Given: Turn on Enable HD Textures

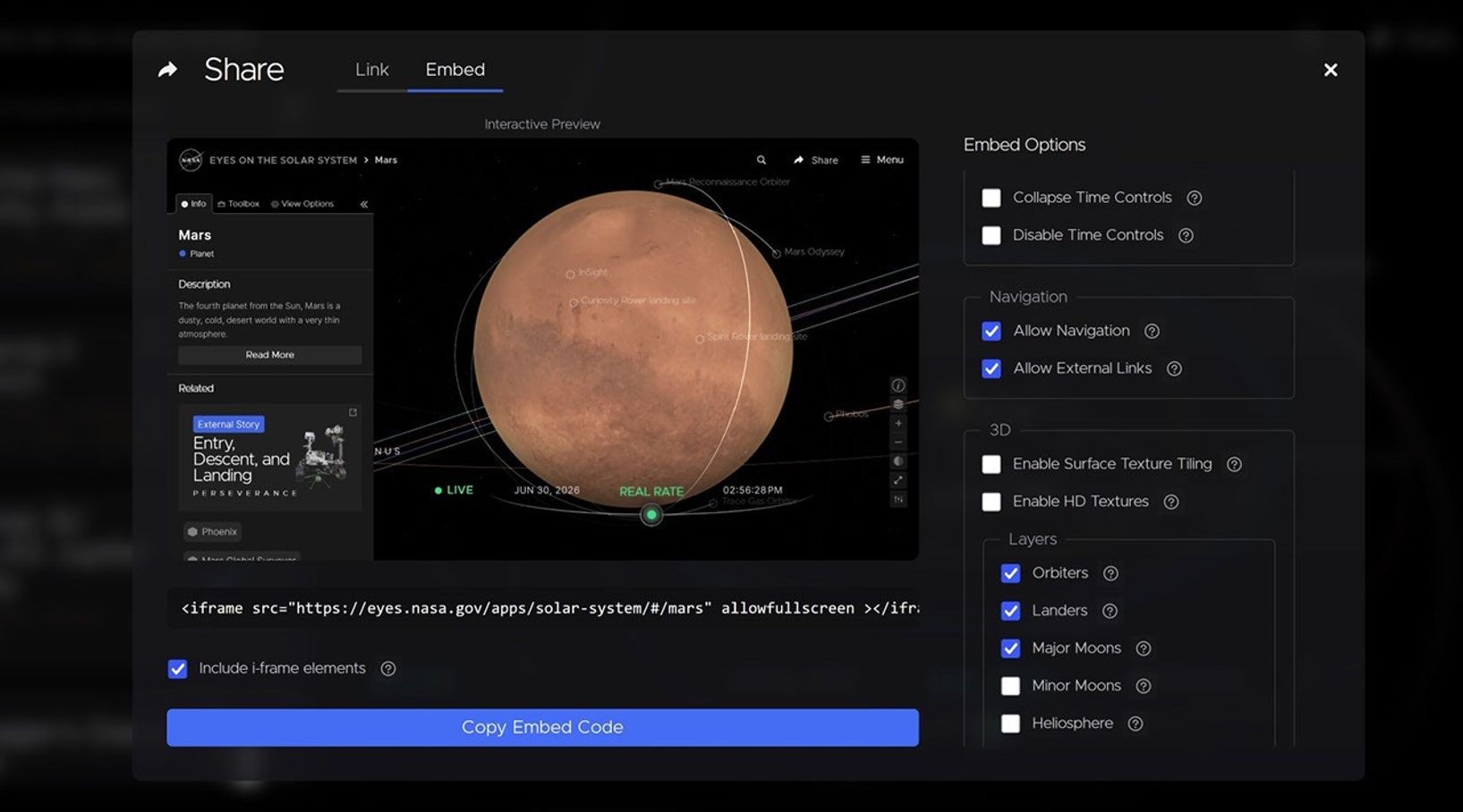Looking at the screenshot, I should coord(991,502).
